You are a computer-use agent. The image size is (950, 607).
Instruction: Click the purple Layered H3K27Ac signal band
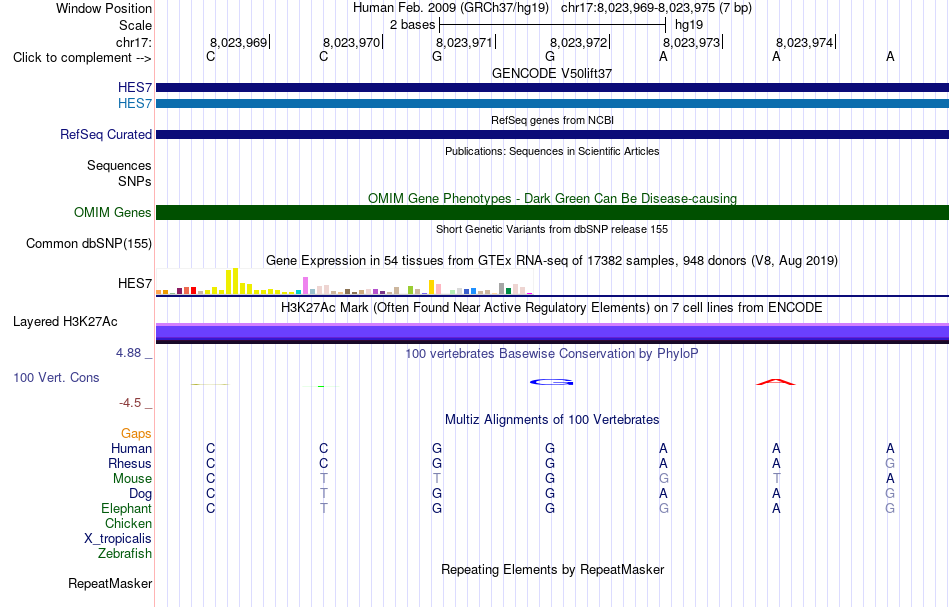coord(552,333)
